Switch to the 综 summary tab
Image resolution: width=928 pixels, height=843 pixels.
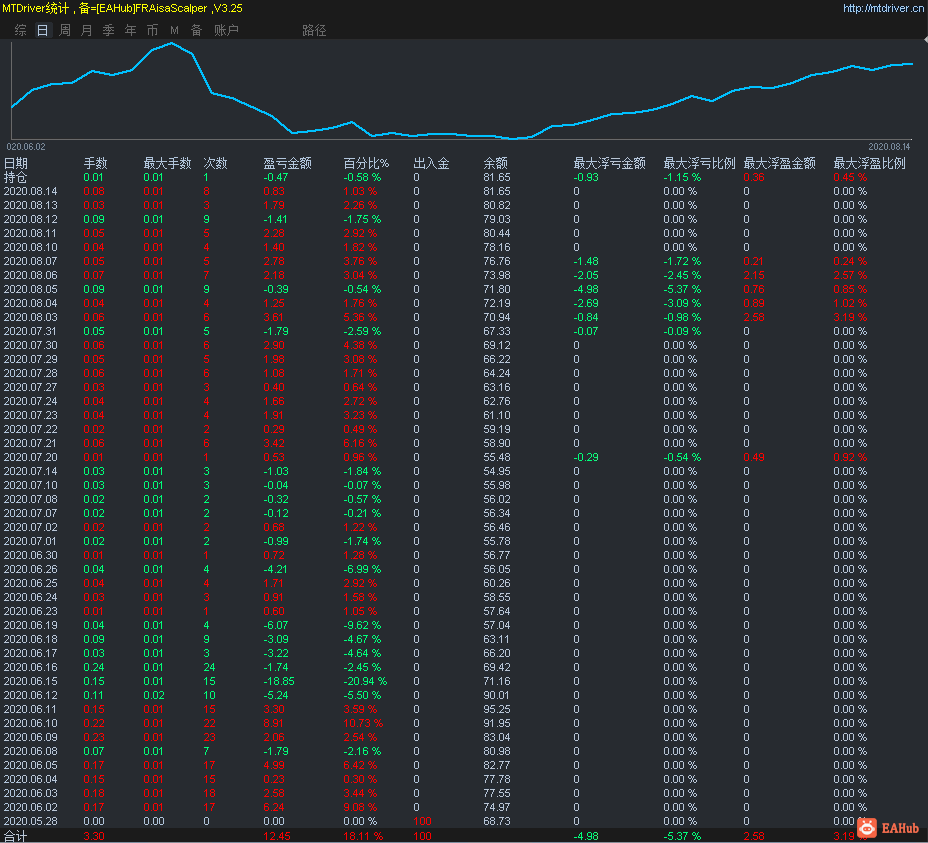pyautogui.click(x=21, y=31)
